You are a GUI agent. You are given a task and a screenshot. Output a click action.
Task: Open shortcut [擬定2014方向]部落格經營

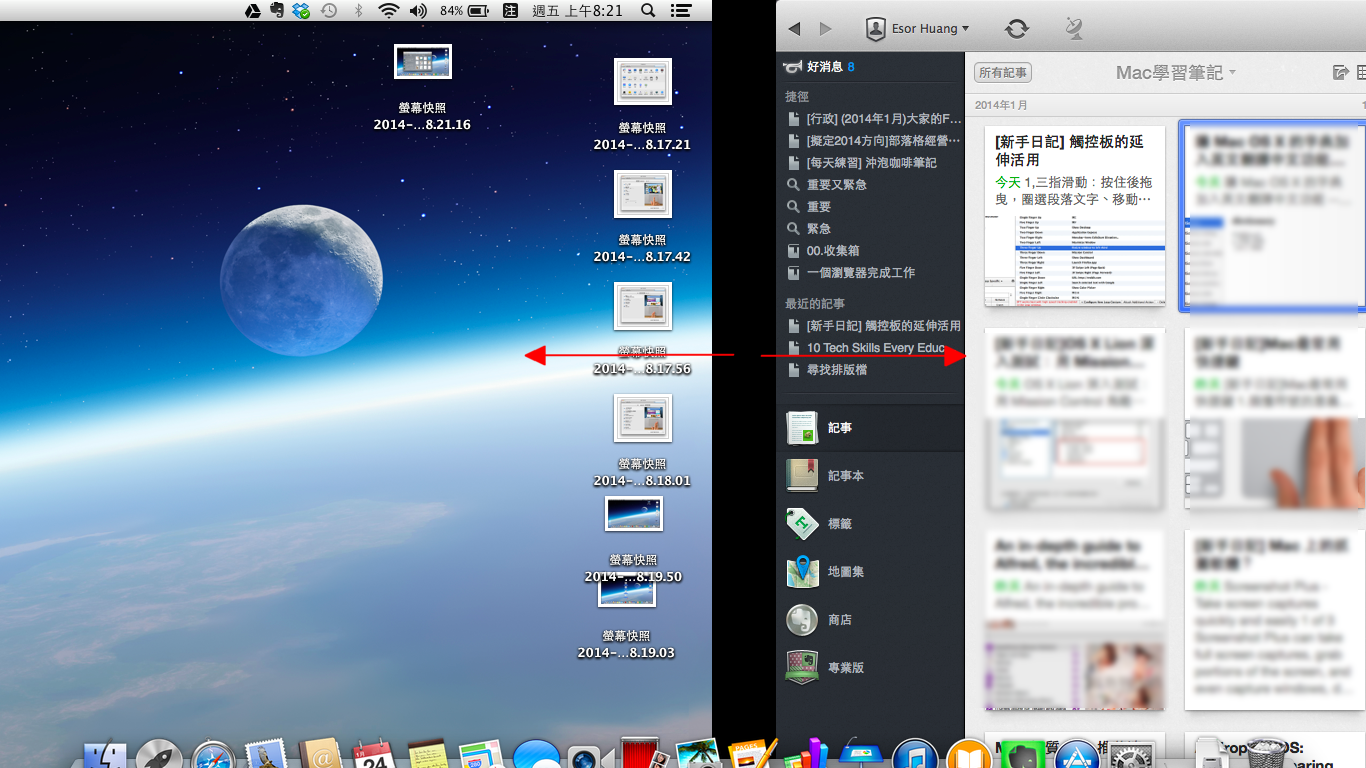pos(874,141)
